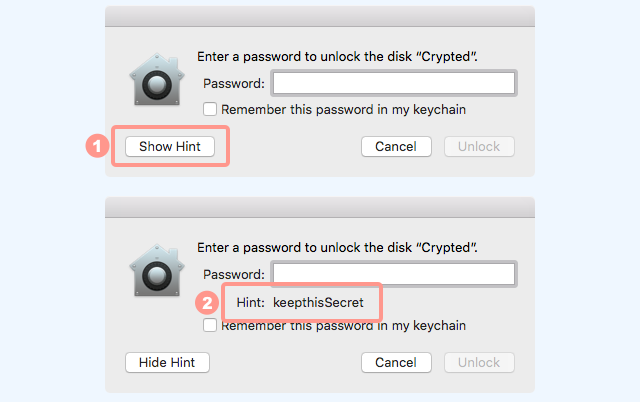640x402 pixels.
Task: Click the upper dialog title bar
Action: tap(320, 16)
